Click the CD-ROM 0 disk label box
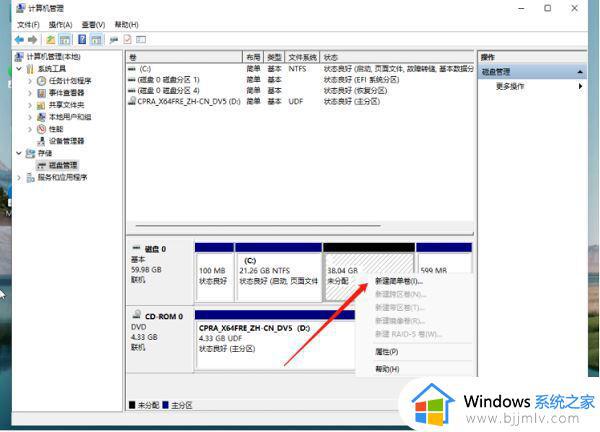The width and height of the screenshot is (600, 432). (x=160, y=339)
